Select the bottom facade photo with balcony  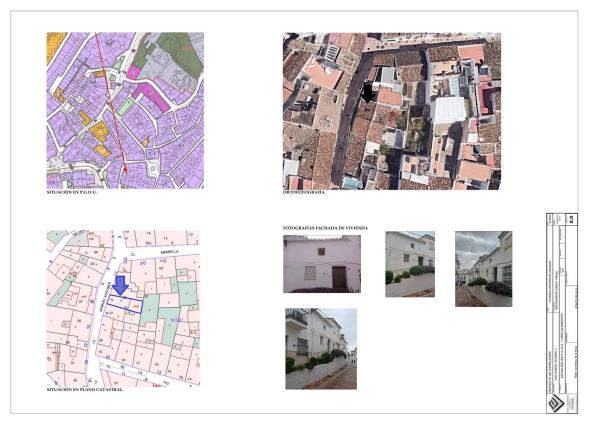click(x=321, y=348)
